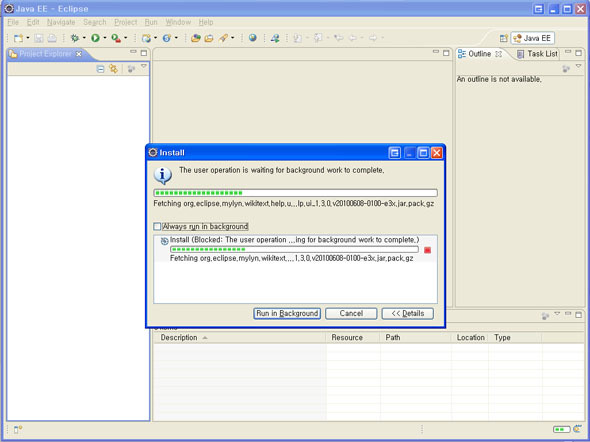The height and width of the screenshot is (442, 590).
Task: Click the Save toolbar icon
Action: click(38, 38)
